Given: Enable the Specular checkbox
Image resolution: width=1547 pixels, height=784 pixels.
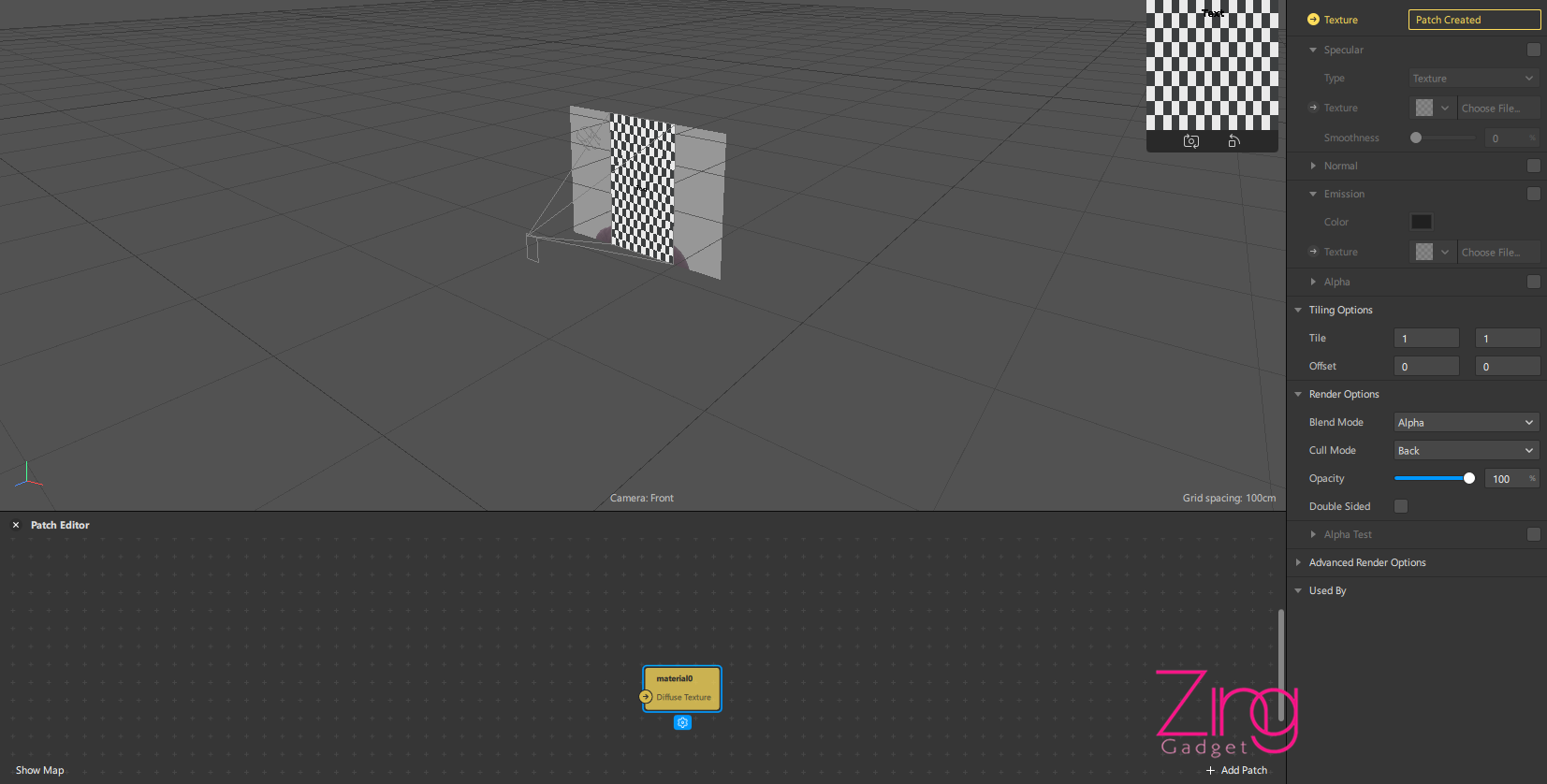Looking at the screenshot, I should point(1533,50).
